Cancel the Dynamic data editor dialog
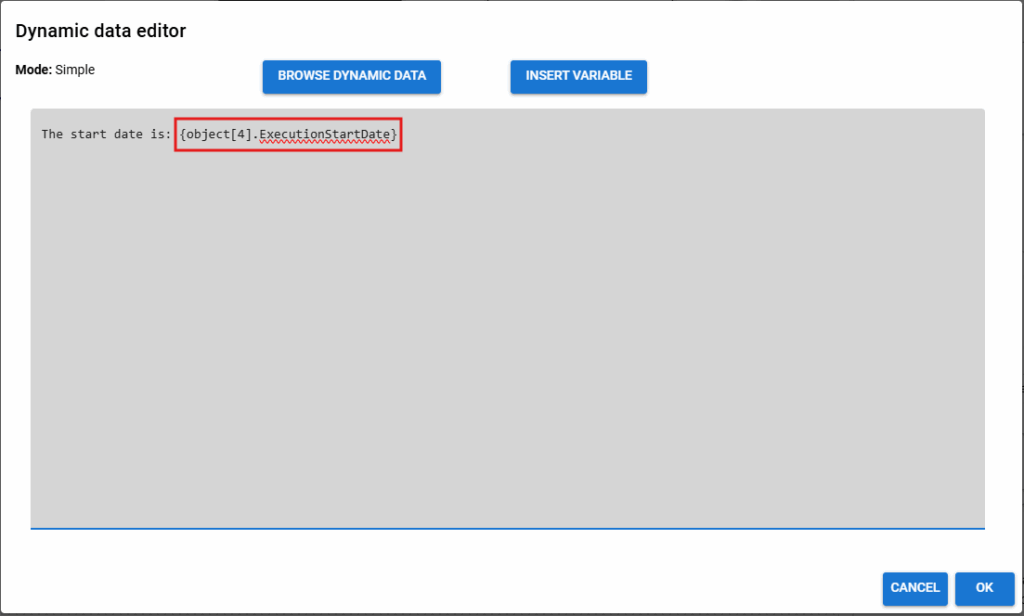1024x616 pixels. (915, 588)
